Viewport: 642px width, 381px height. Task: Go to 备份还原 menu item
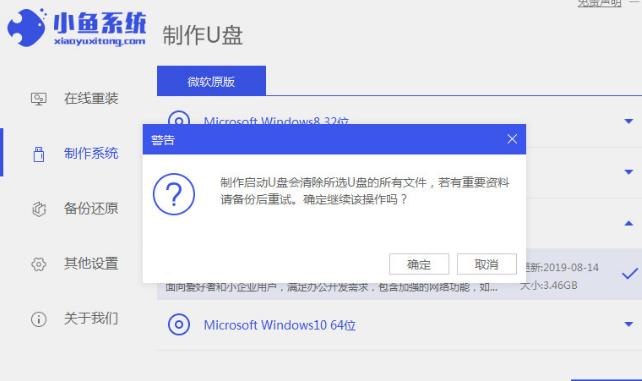pos(91,209)
